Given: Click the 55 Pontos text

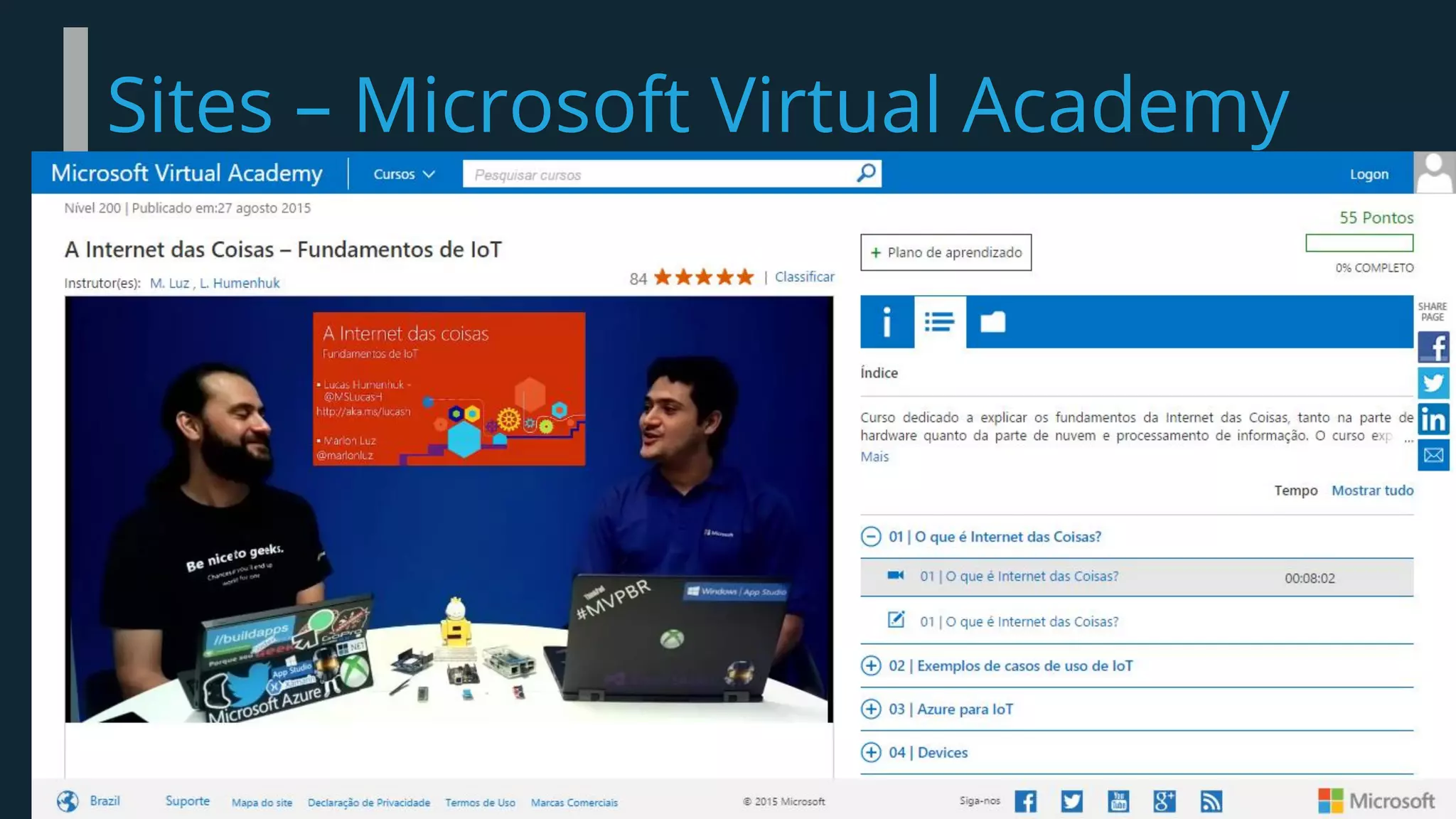Looking at the screenshot, I should coord(1376,218).
